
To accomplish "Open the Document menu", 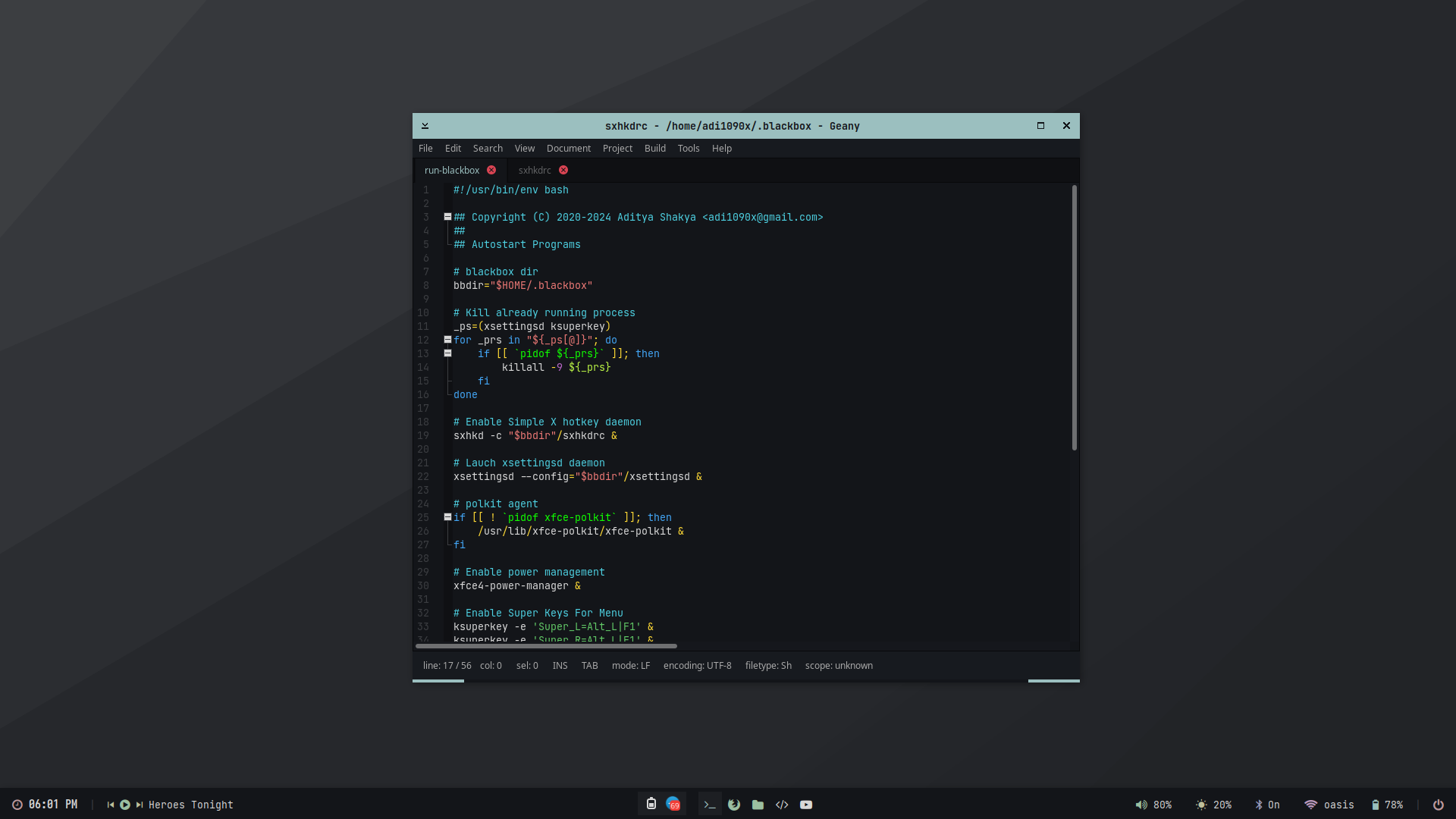I will (x=568, y=149).
